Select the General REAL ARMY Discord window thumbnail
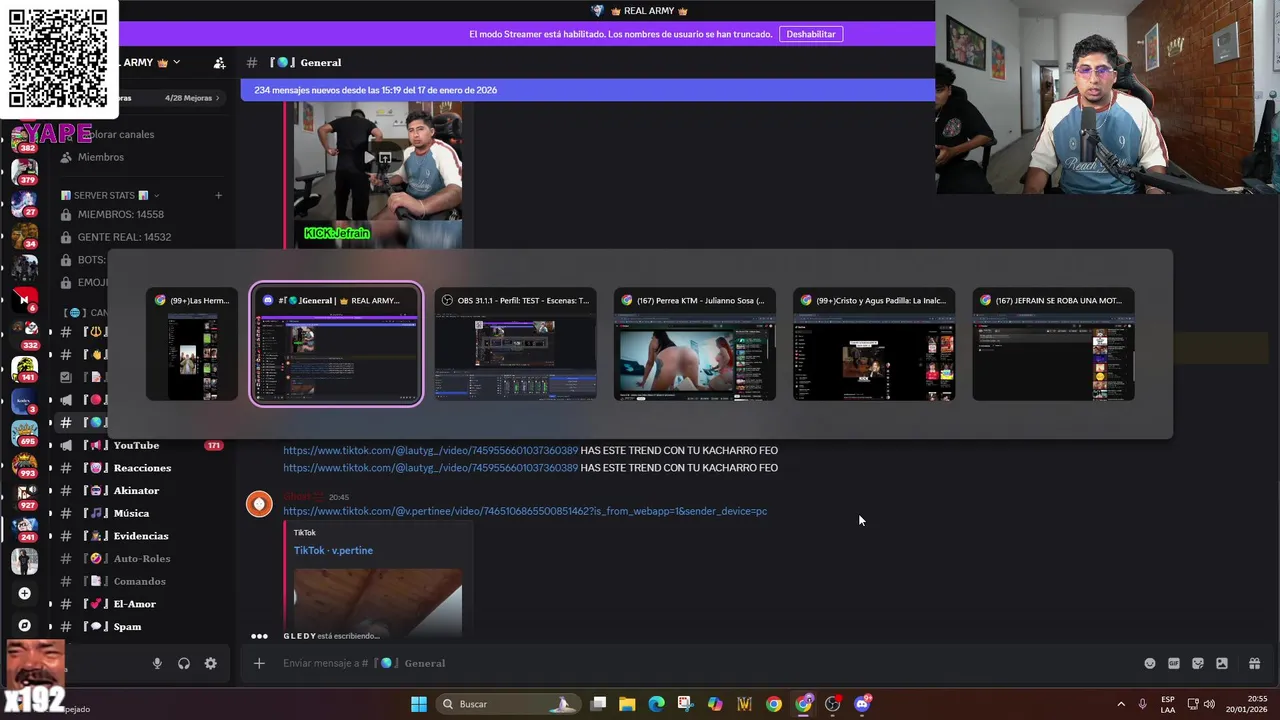Screen dimensions: 1280x720 tap(336, 345)
